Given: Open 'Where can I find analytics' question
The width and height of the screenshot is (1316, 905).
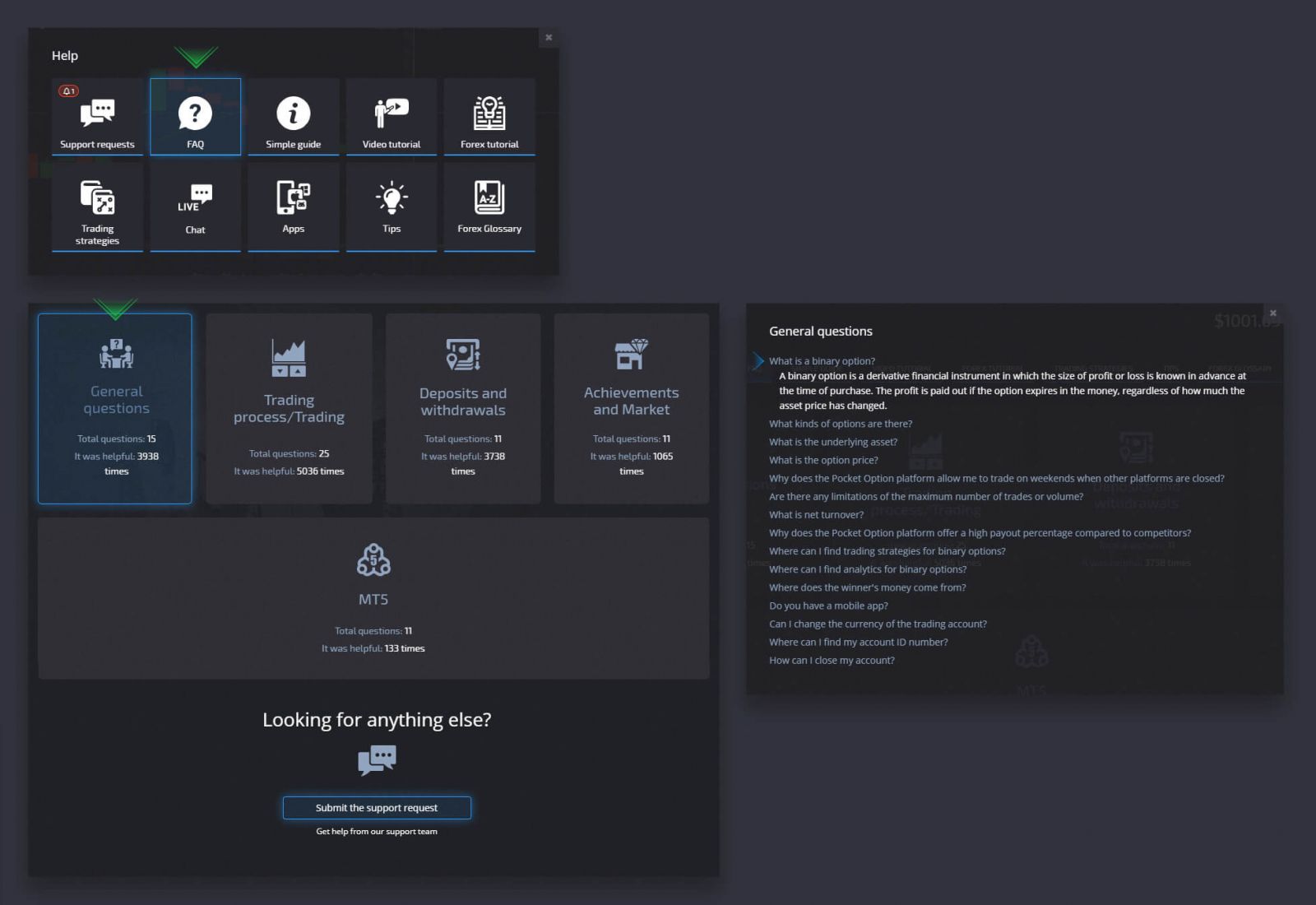Looking at the screenshot, I should coord(868,569).
